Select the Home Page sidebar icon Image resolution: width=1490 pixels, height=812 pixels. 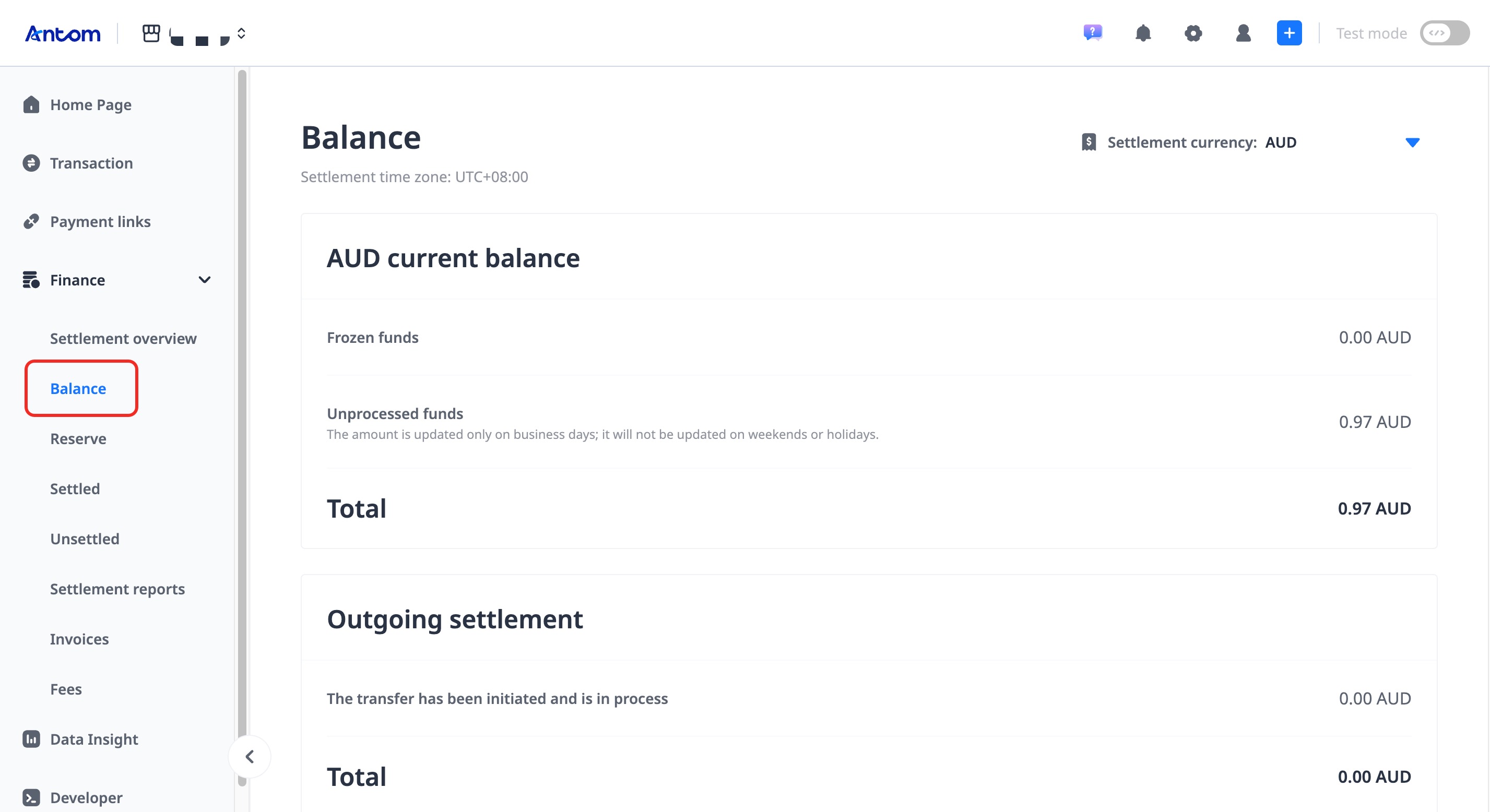click(31, 105)
